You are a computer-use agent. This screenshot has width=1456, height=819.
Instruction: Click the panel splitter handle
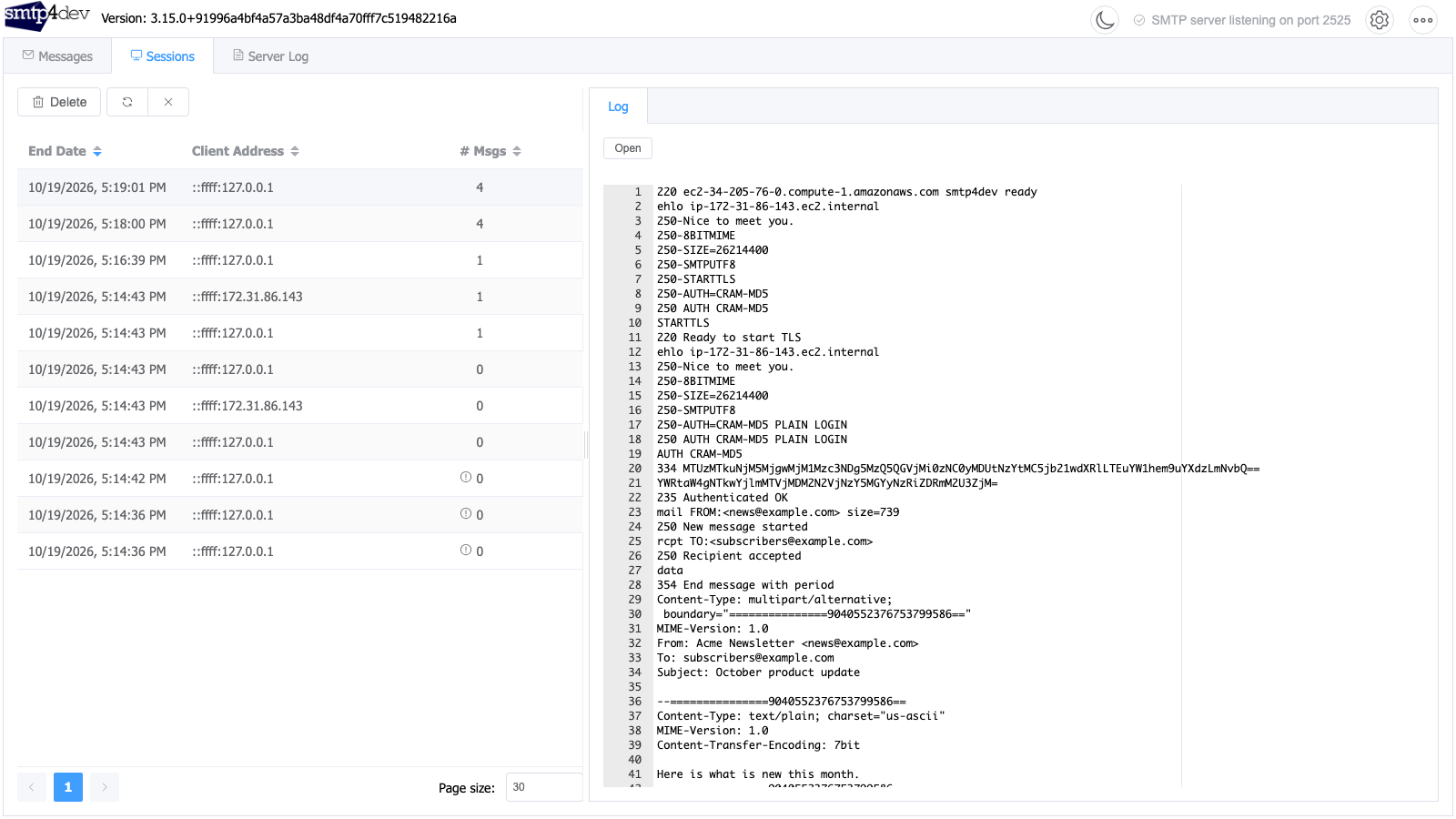pyautogui.click(x=586, y=445)
